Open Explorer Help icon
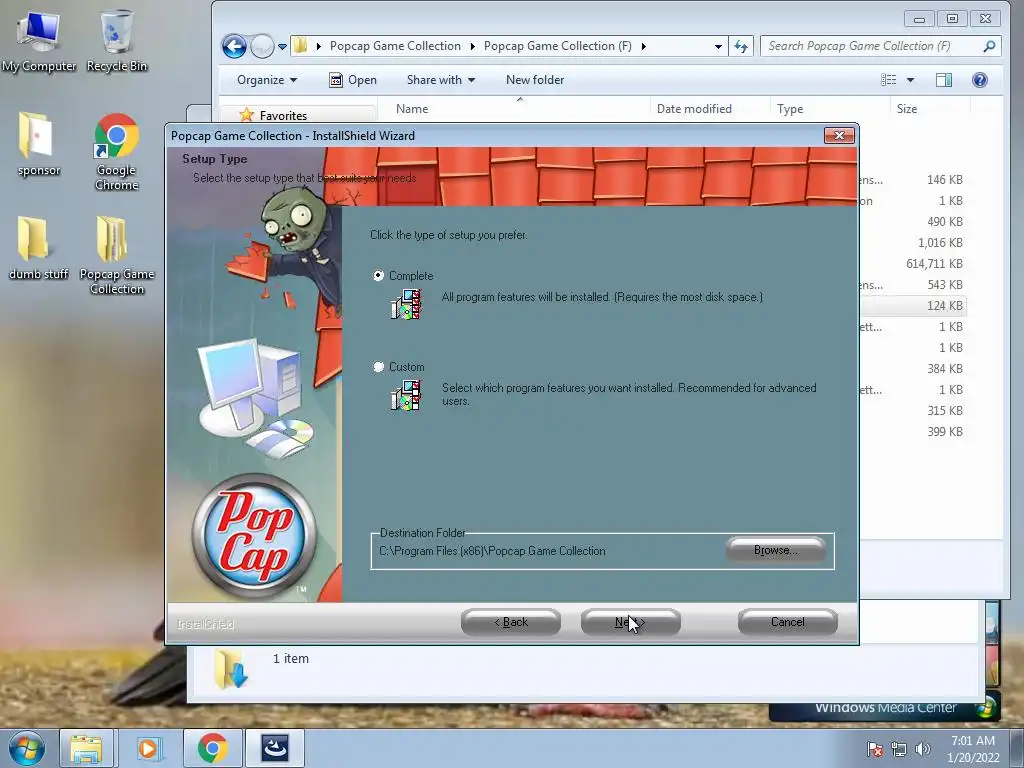 [980, 80]
